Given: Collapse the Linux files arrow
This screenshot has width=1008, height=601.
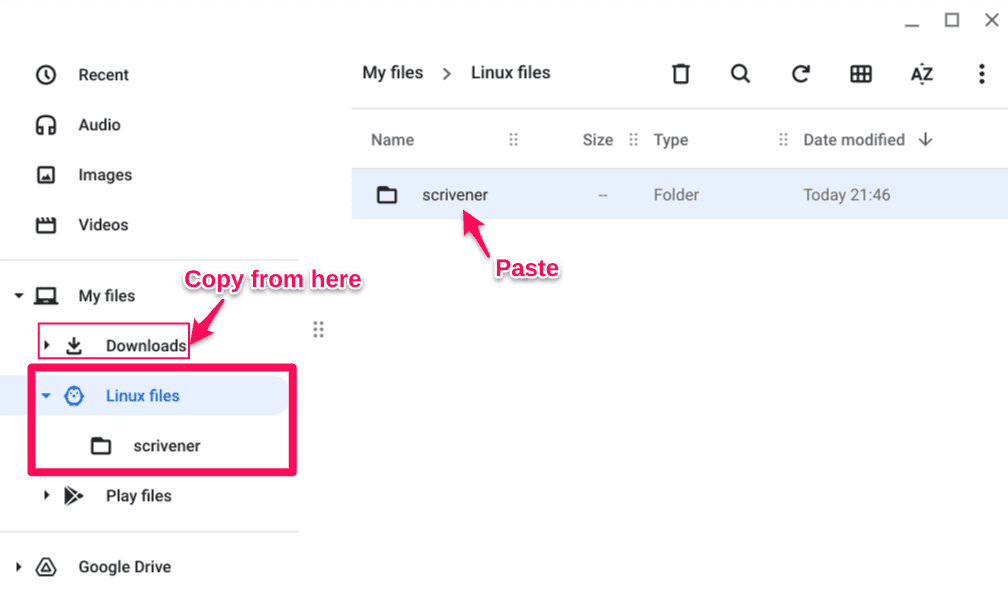Looking at the screenshot, I should point(46,396).
